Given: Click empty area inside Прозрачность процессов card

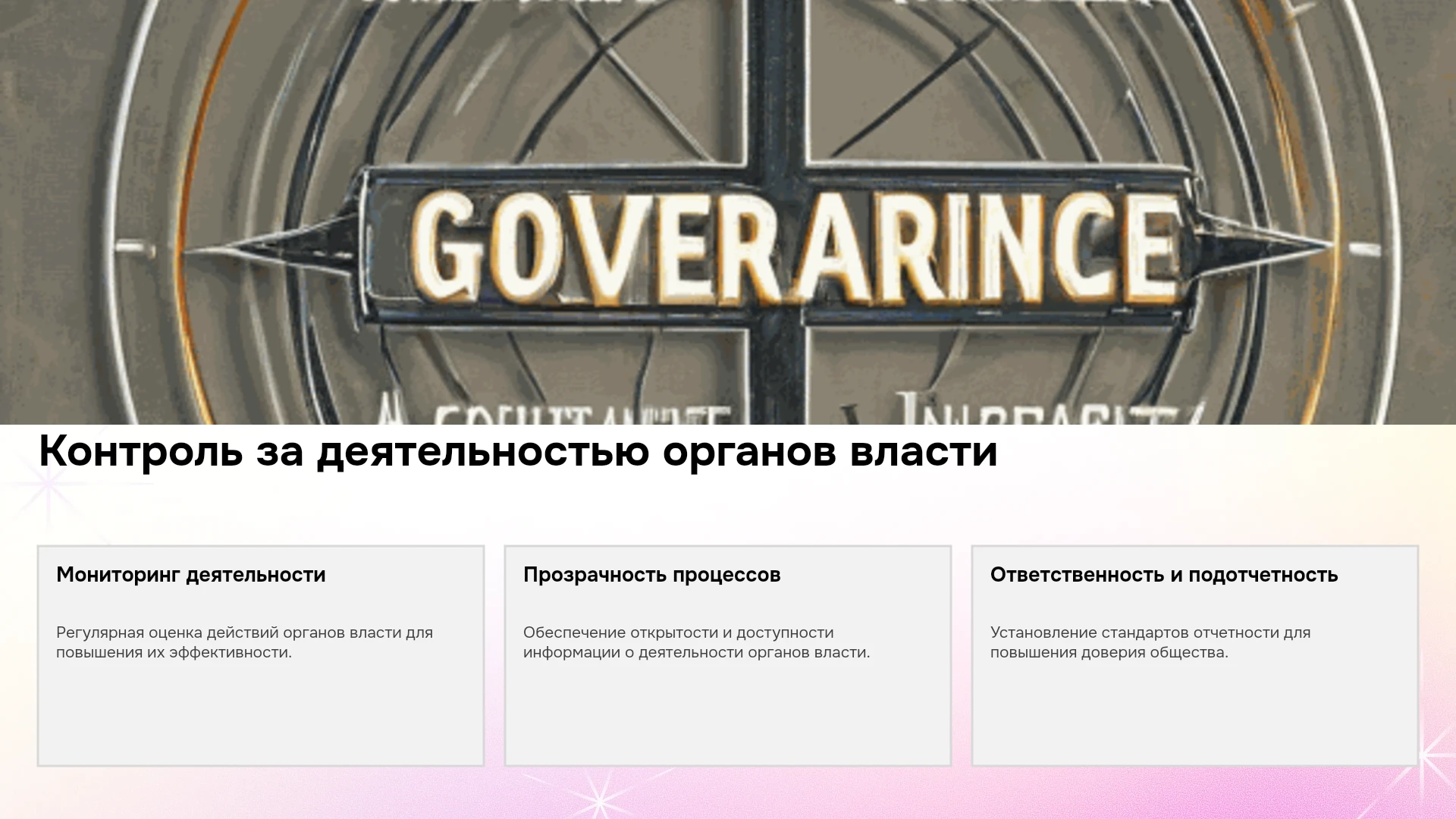Looking at the screenshot, I should pyautogui.click(x=728, y=713).
